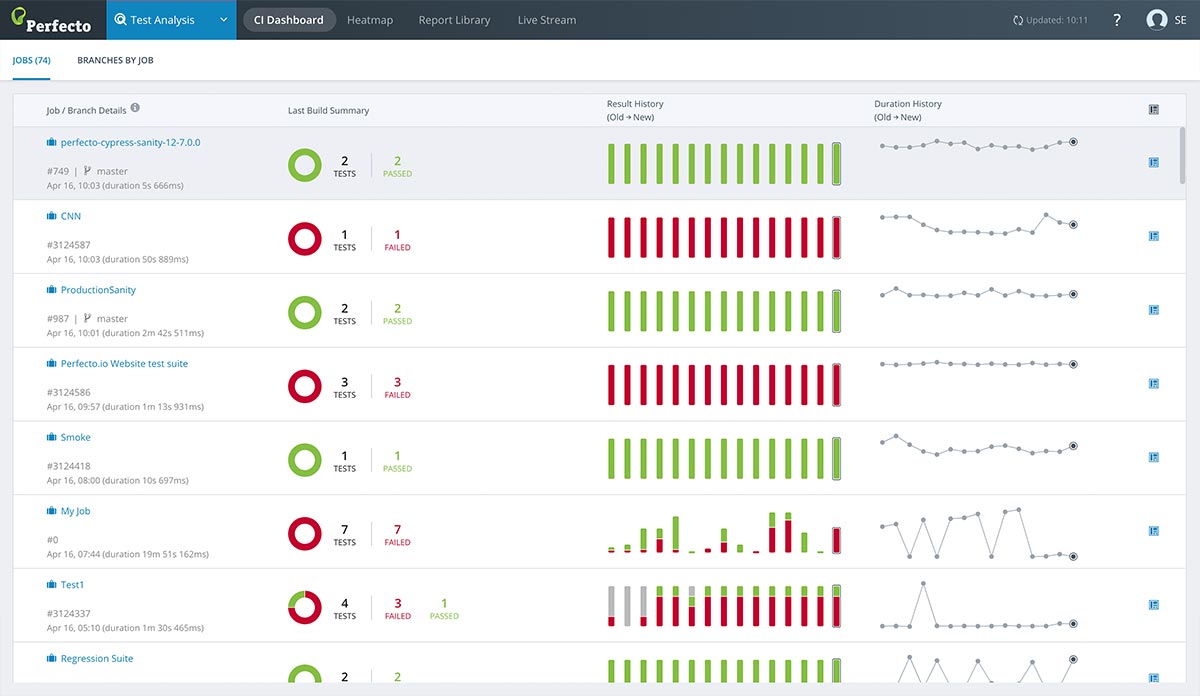Open the CNN job link
This screenshot has height=696, width=1200.
71,215
